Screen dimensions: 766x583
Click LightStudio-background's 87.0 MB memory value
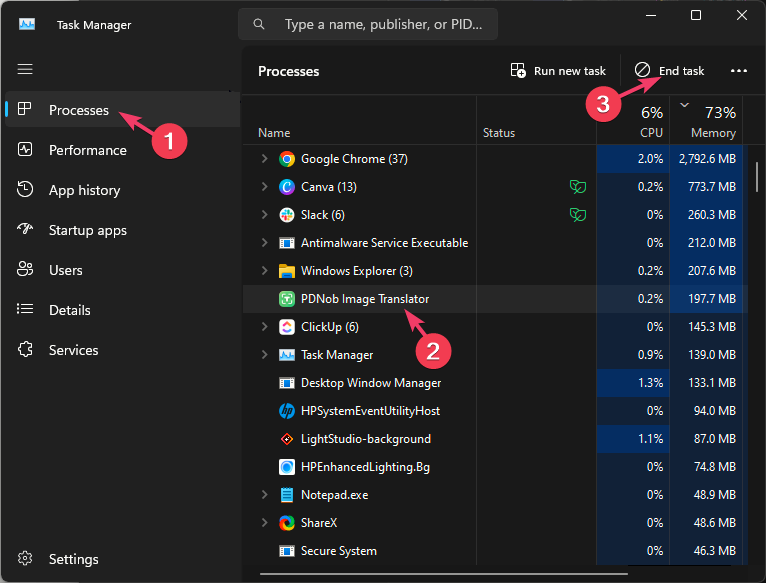pos(715,439)
